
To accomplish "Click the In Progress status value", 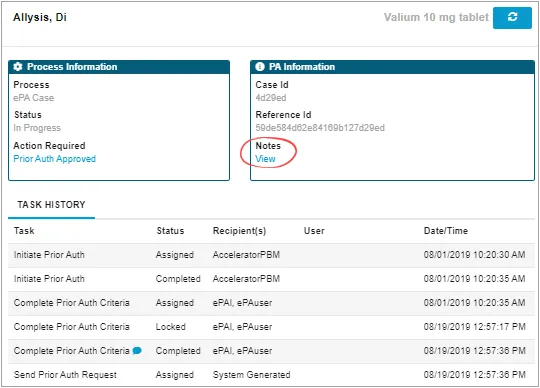I will pyautogui.click(x=37, y=128).
